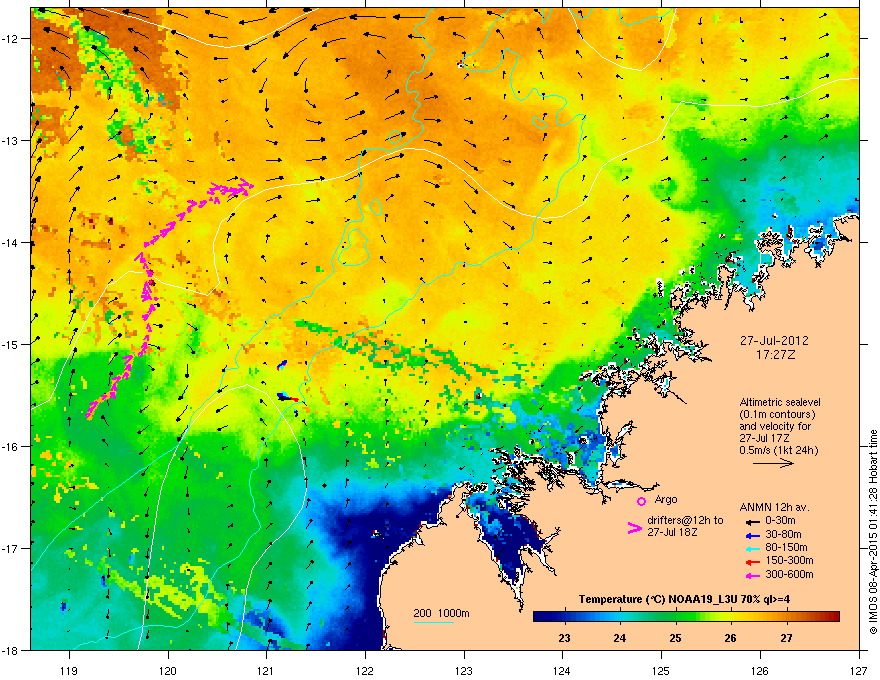Click the magenta 300-600m ANMN arrow
Viewport: 880px width, 680px height.
tap(753, 575)
